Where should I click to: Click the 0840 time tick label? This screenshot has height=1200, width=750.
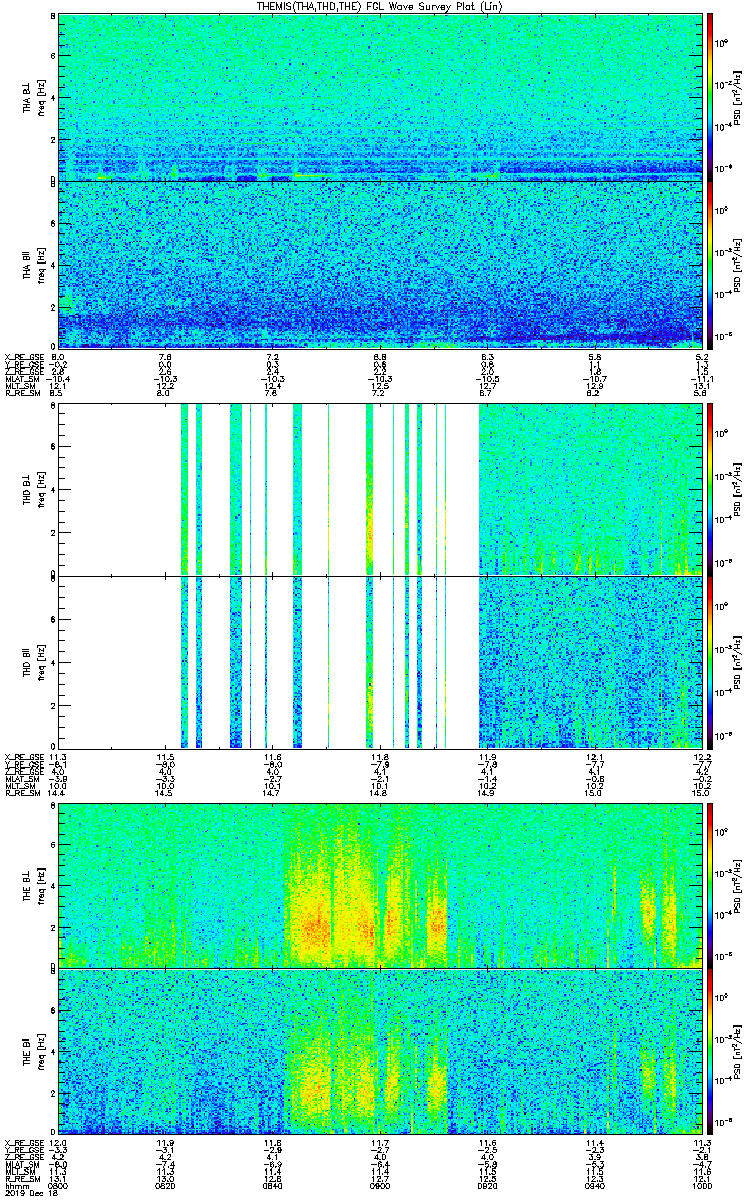[x=273, y=1185]
